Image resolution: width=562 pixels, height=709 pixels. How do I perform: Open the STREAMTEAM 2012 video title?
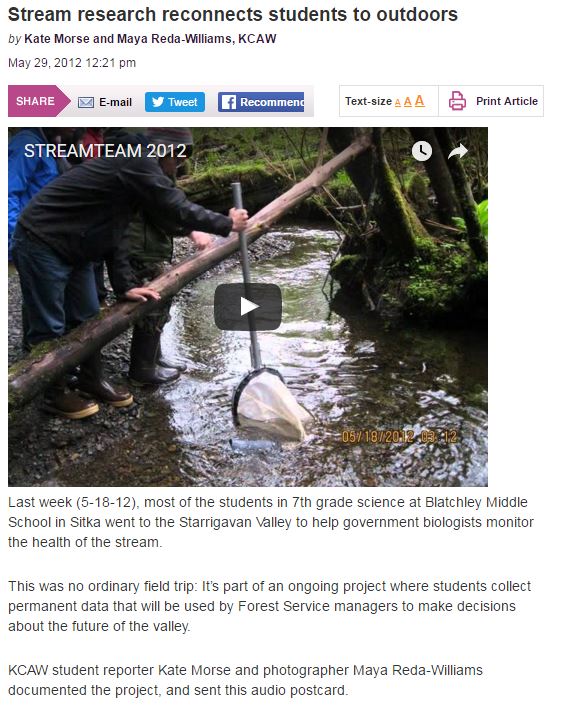[105, 151]
